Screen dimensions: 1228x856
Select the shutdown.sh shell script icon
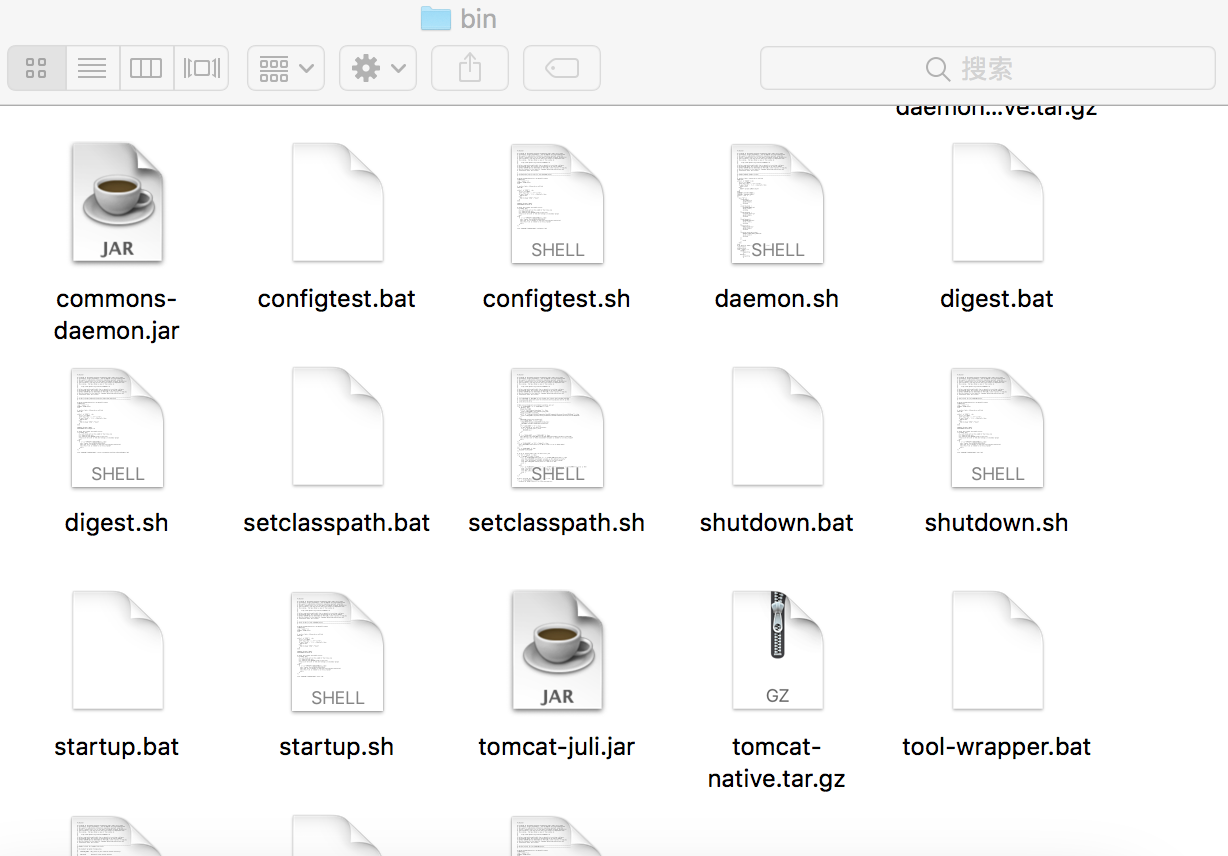coord(997,427)
